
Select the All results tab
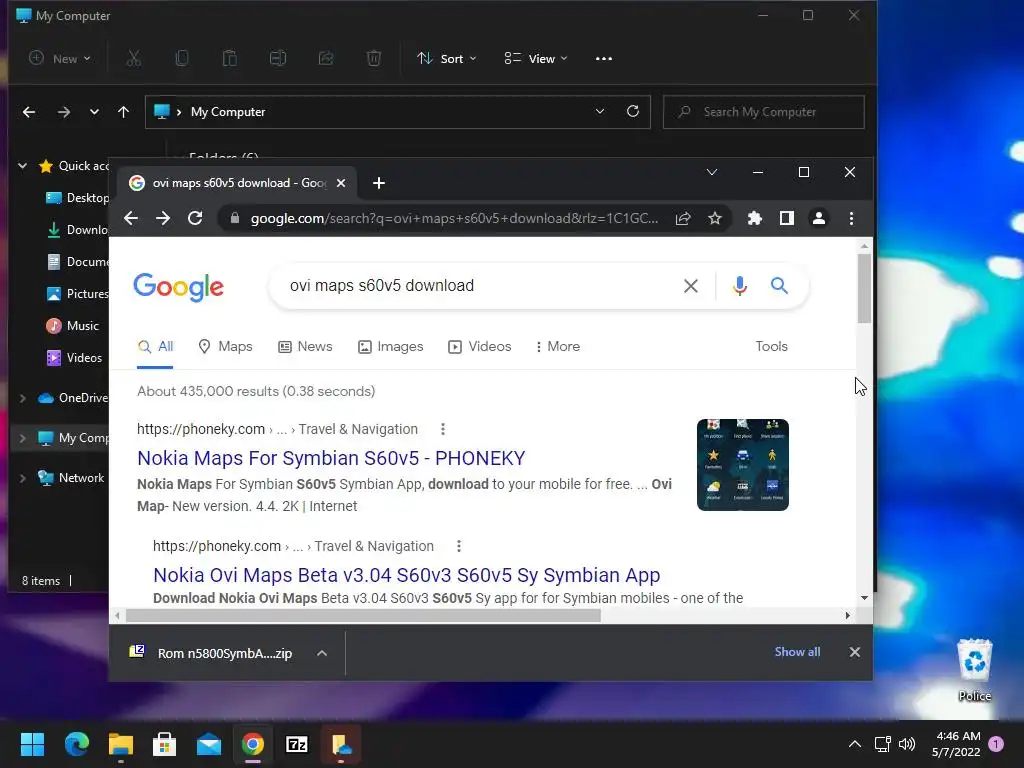pyautogui.click(x=155, y=347)
